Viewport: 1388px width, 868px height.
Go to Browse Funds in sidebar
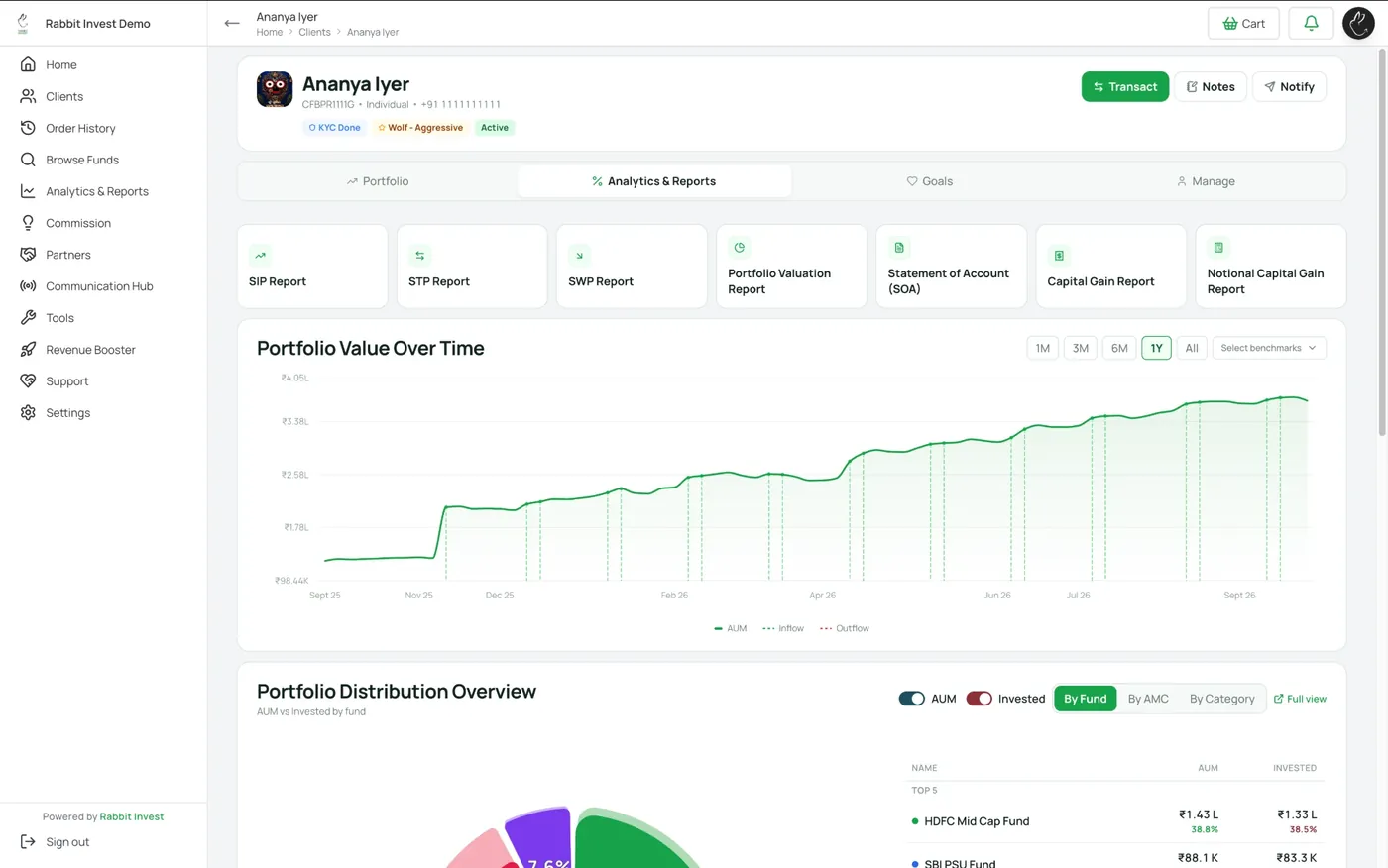(x=82, y=160)
